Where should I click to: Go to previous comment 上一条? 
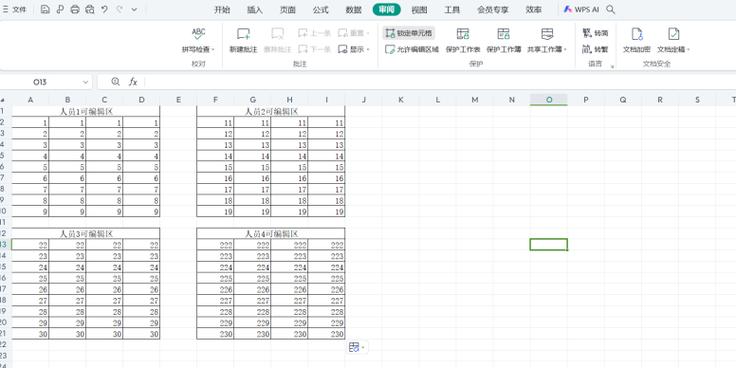[x=314, y=33]
